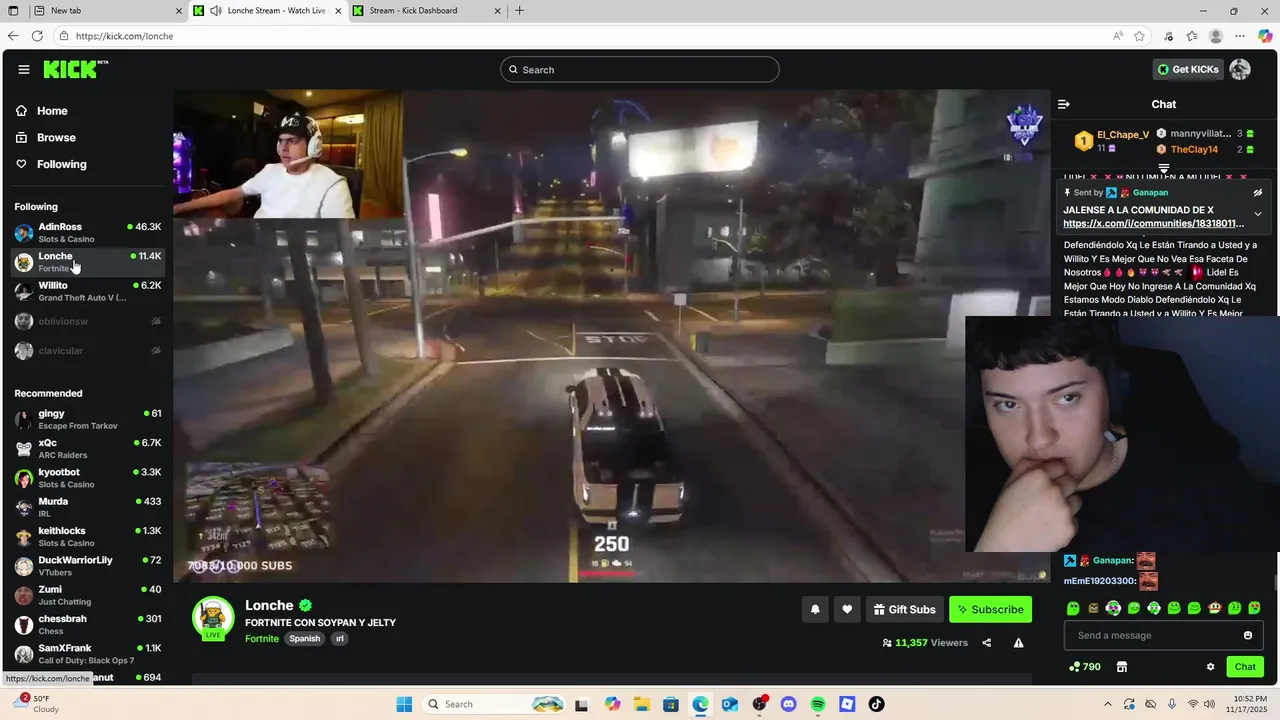1280x720 pixels.
Task: Click the Get KICKs button
Action: click(1188, 69)
